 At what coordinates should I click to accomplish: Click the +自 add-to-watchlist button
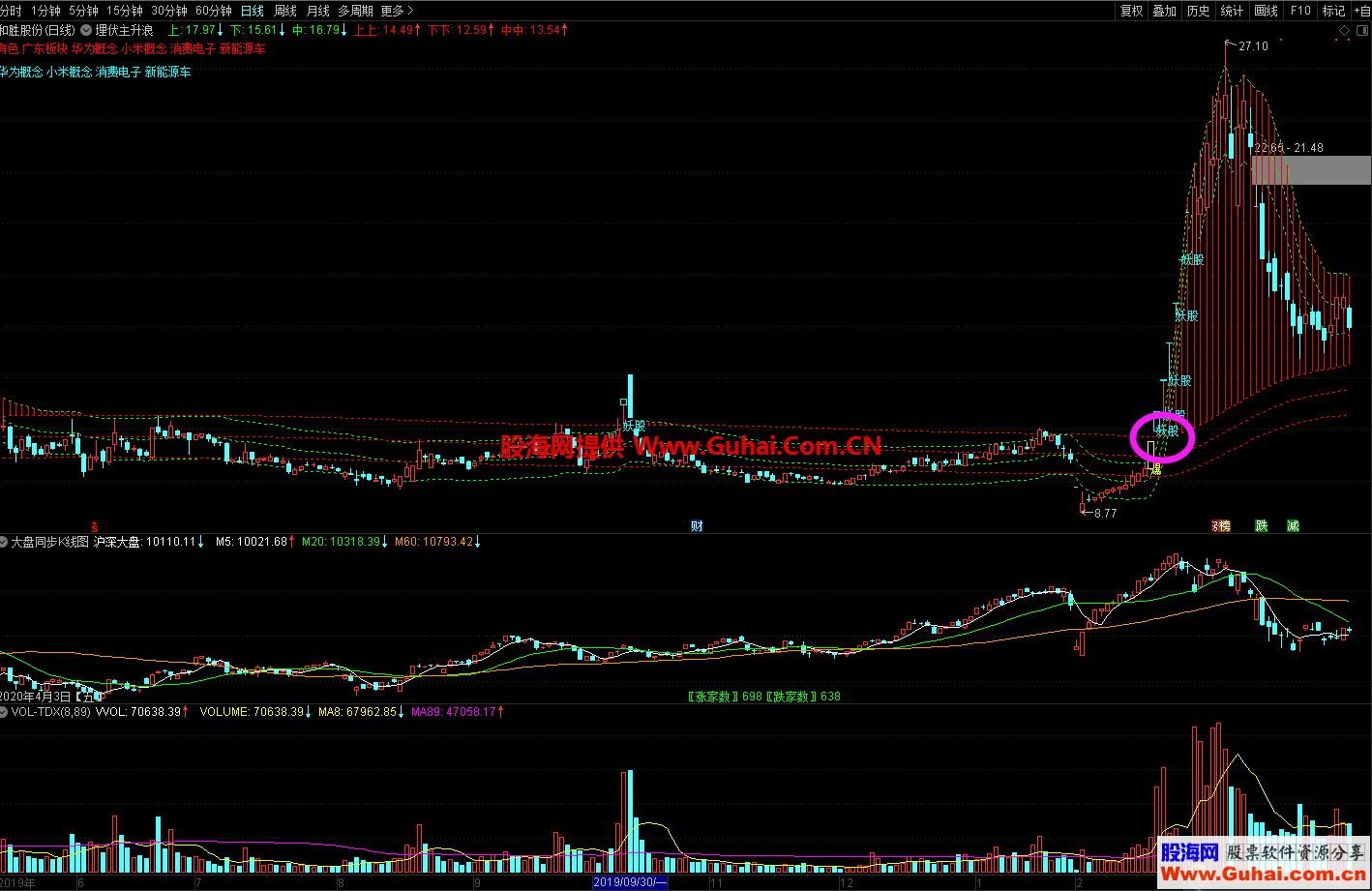coord(1361,11)
